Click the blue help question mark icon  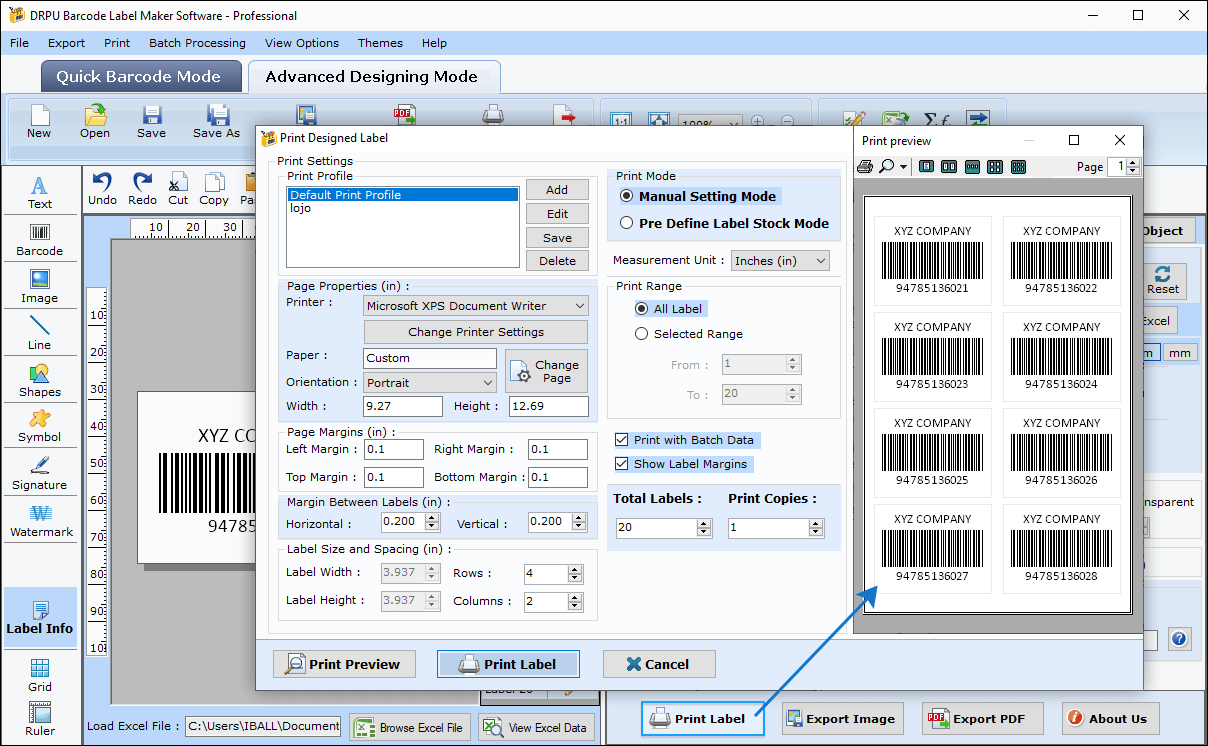[x=1179, y=639]
